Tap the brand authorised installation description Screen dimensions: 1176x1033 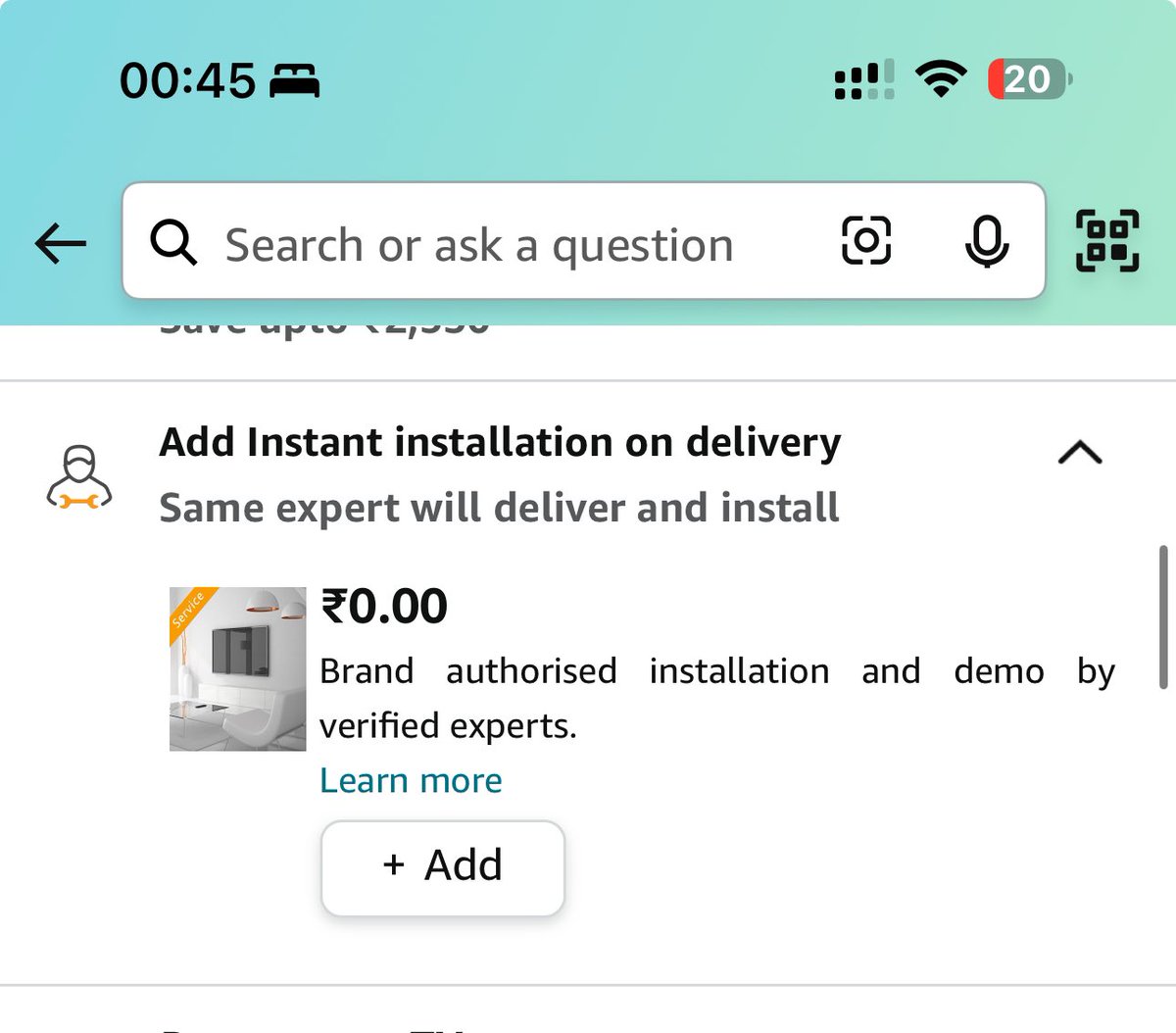(717, 698)
